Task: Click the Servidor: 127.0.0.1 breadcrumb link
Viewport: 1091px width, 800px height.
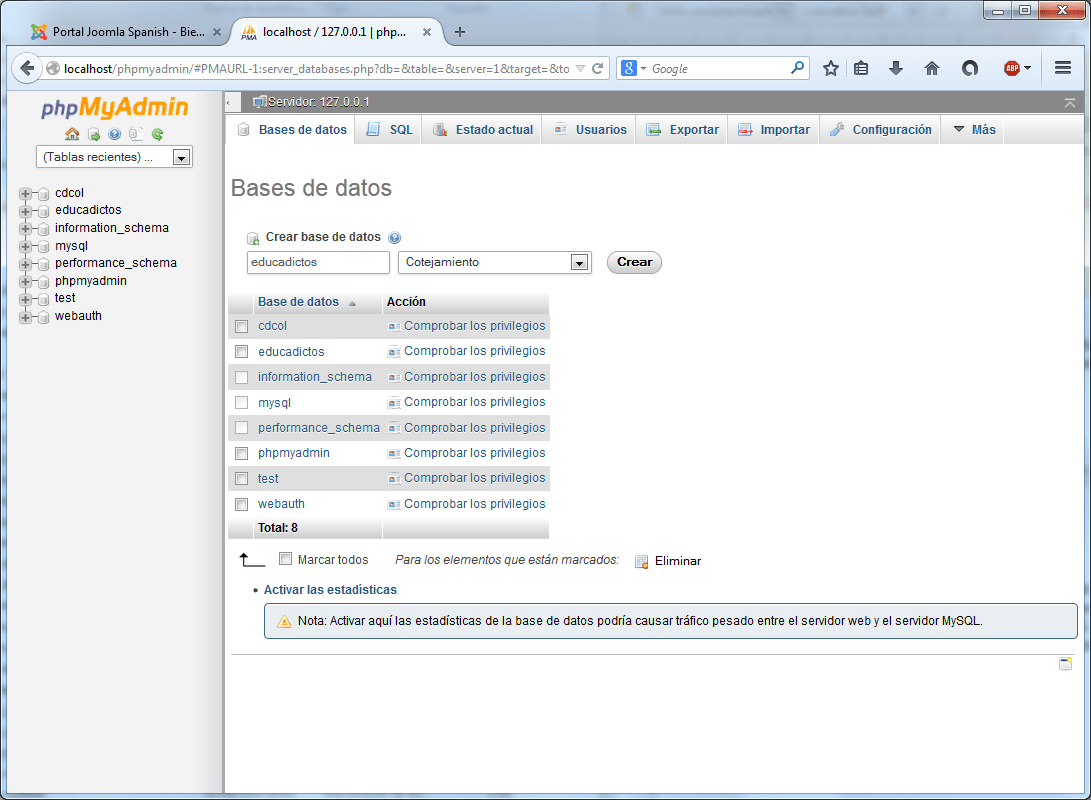Action: 319,102
